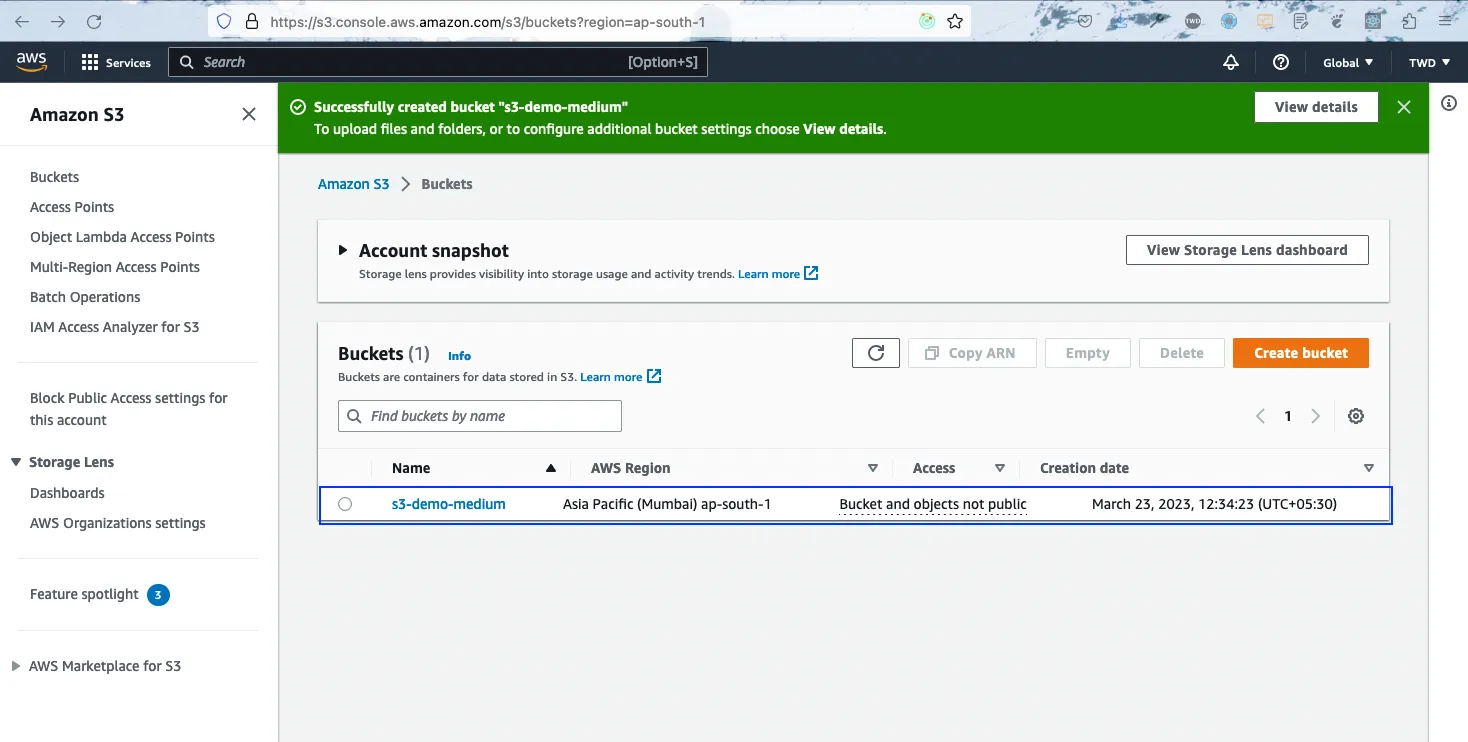Click Learn more link about Storage lens
Screen dimensions: 1468x742
(x=778, y=274)
